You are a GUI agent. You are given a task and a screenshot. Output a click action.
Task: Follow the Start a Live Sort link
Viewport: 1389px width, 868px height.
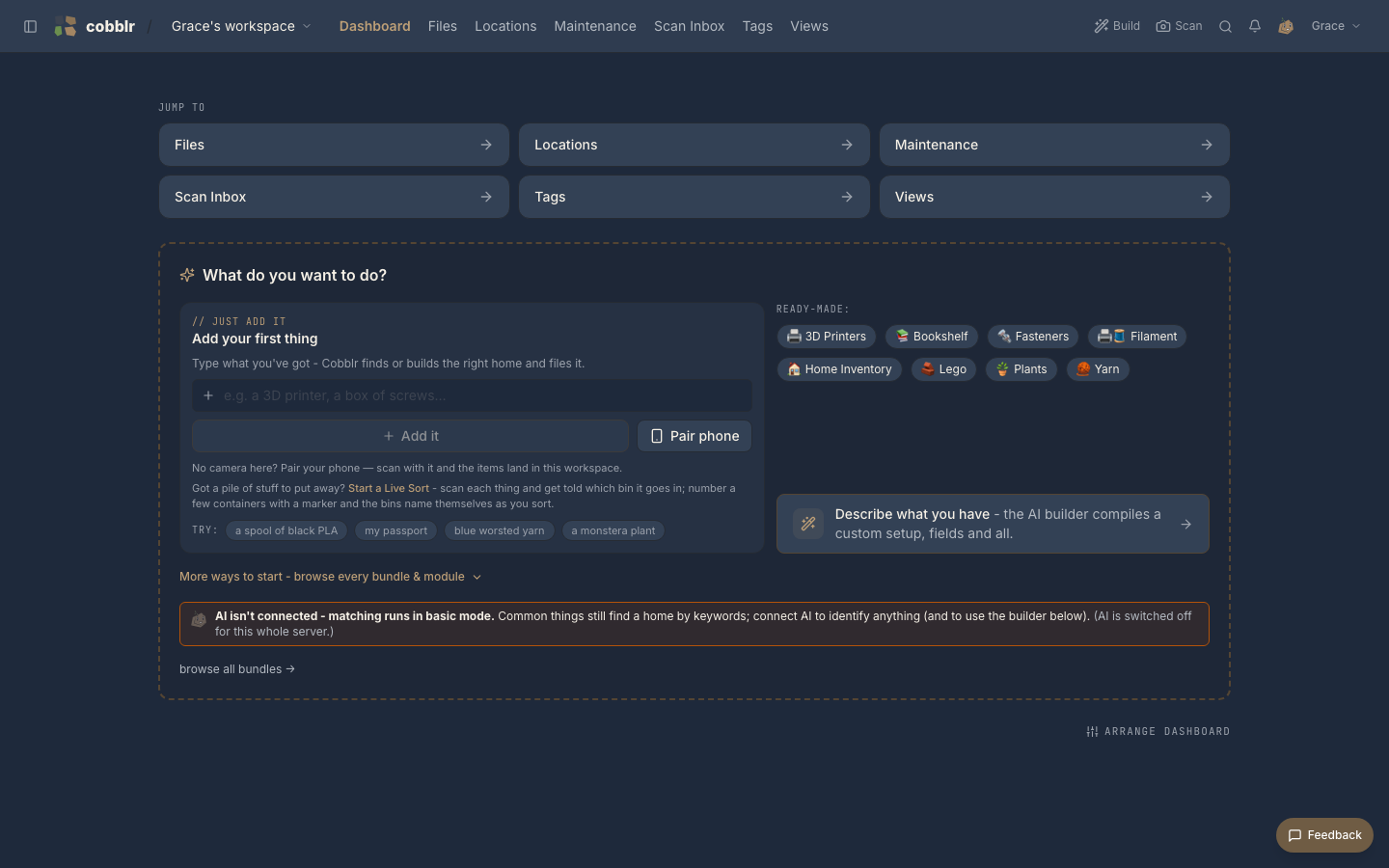pyautogui.click(x=389, y=488)
